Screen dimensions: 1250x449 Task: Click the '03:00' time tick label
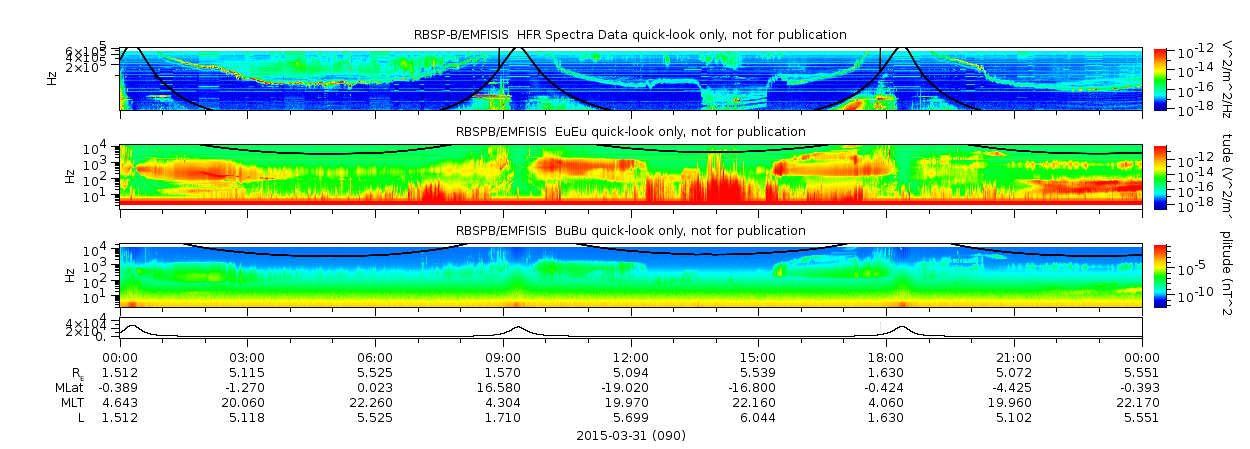pyautogui.click(x=248, y=358)
